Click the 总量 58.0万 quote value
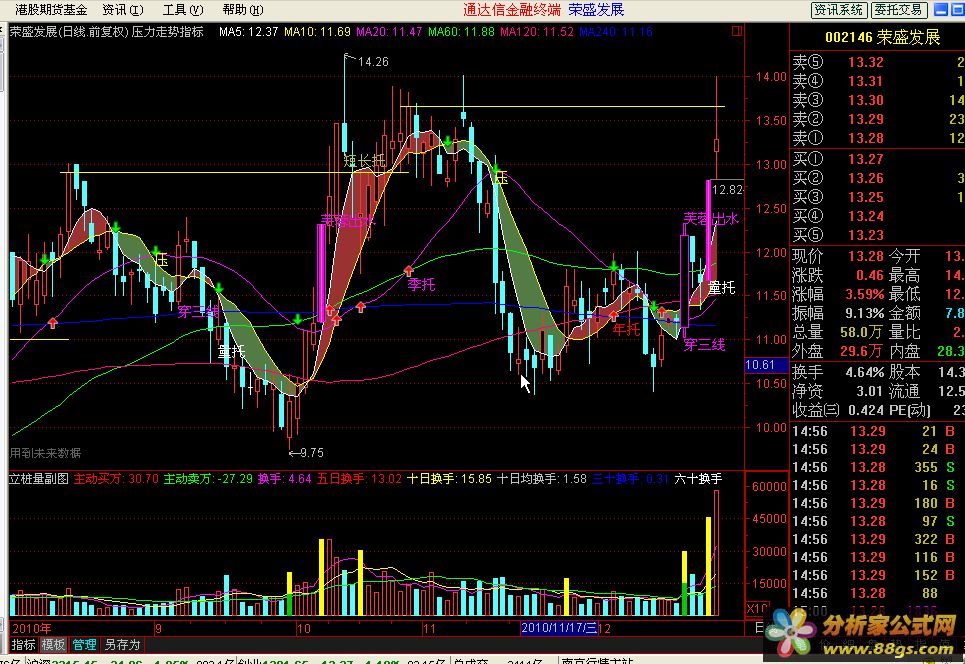The height and width of the screenshot is (664, 965). [863, 332]
